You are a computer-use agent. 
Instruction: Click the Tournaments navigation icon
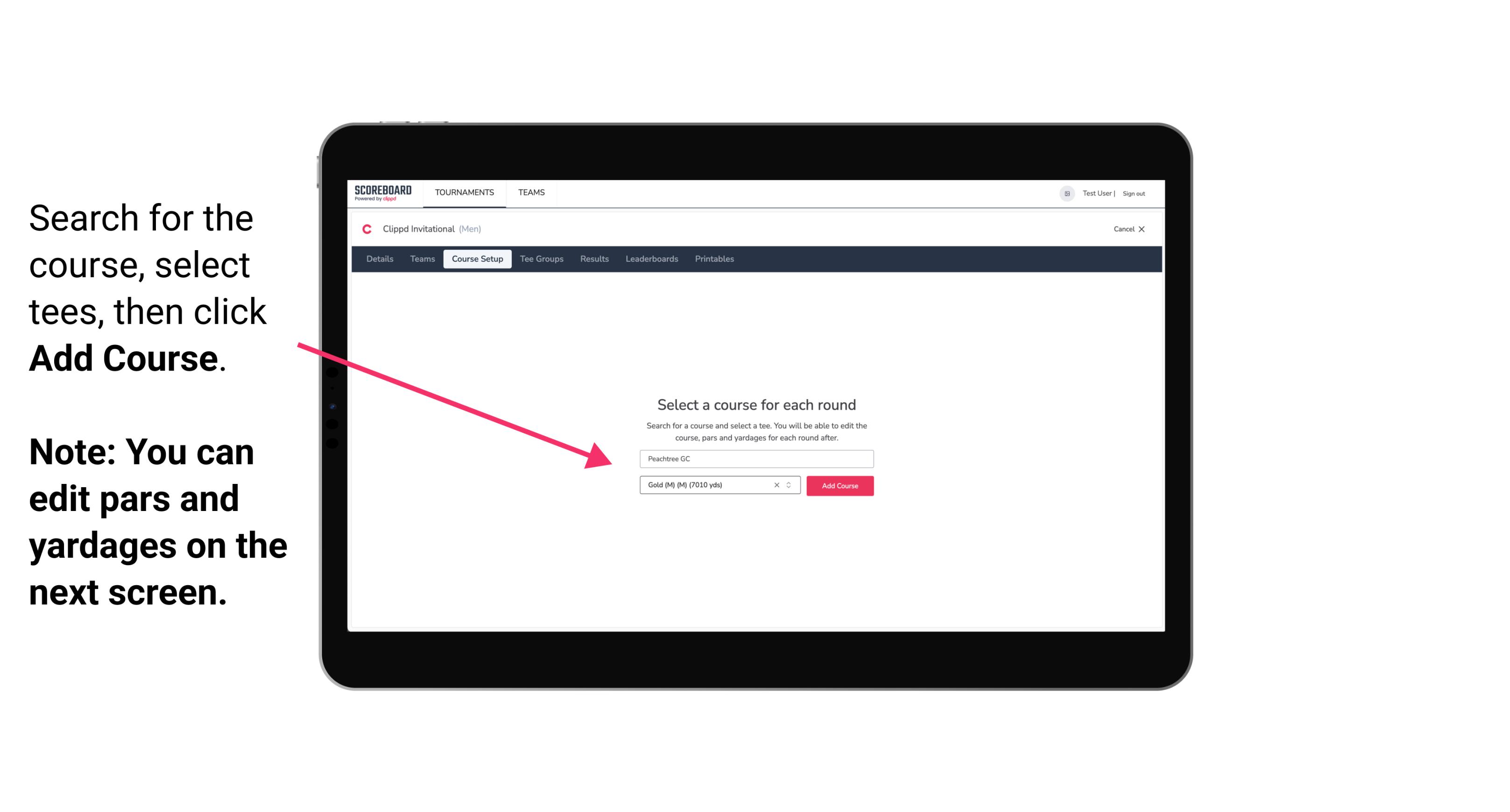pos(463,192)
